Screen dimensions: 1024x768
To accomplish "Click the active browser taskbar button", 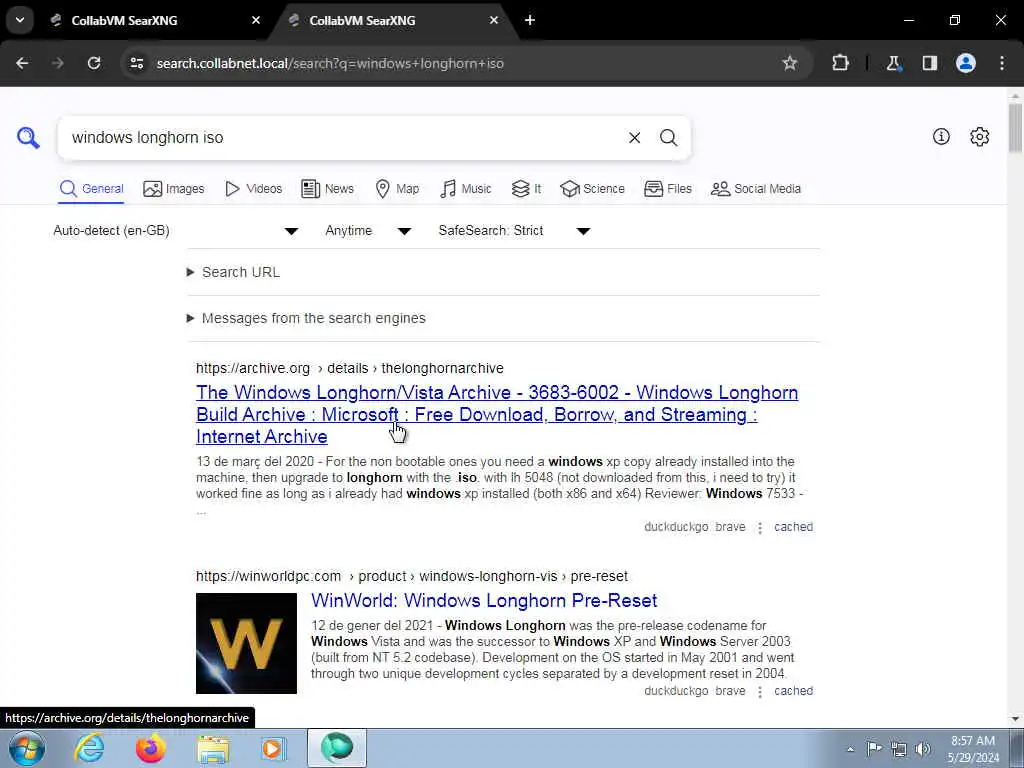I will click(336, 748).
